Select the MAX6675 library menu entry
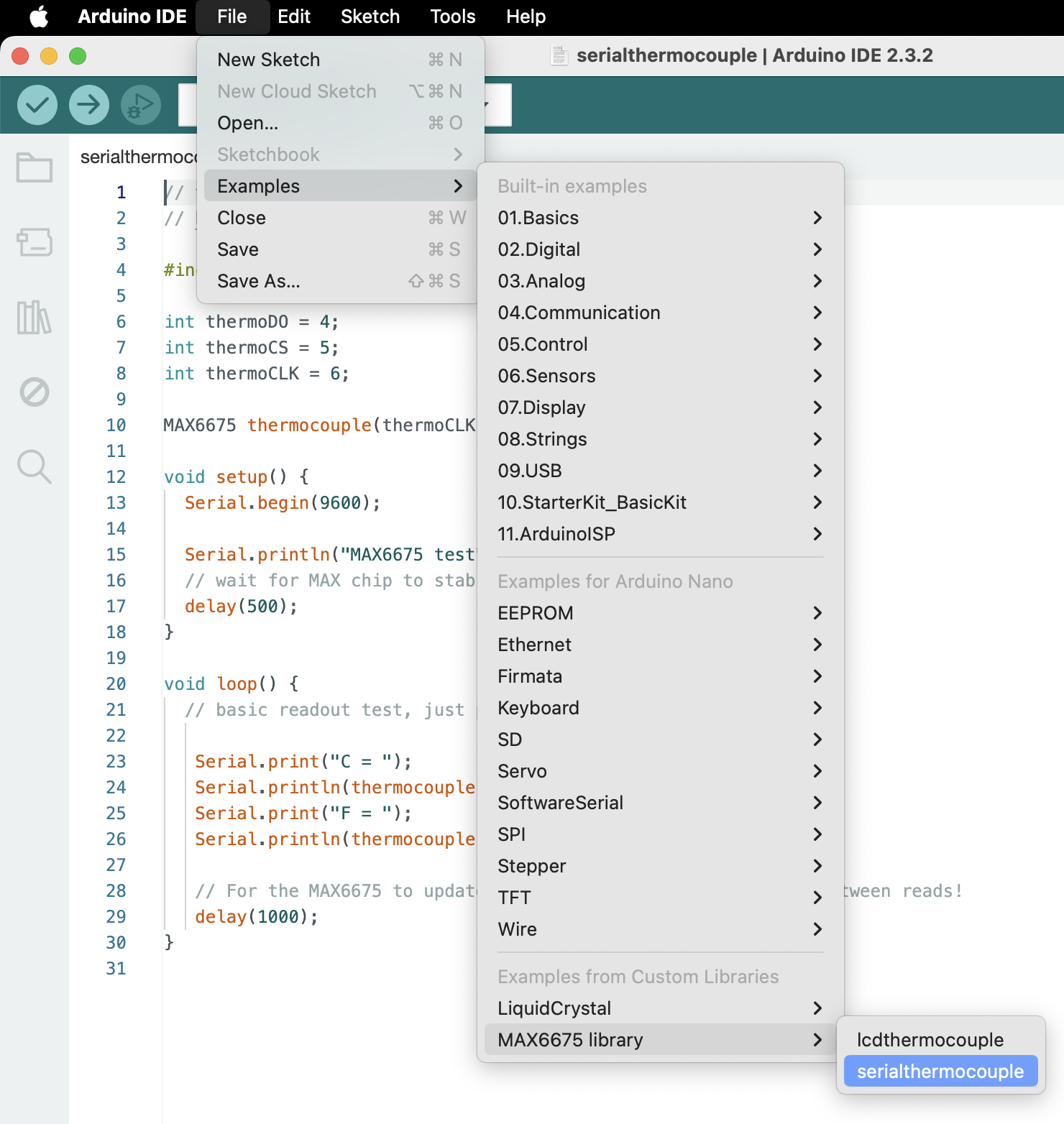This screenshot has height=1124, width=1064. pos(660,1040)
